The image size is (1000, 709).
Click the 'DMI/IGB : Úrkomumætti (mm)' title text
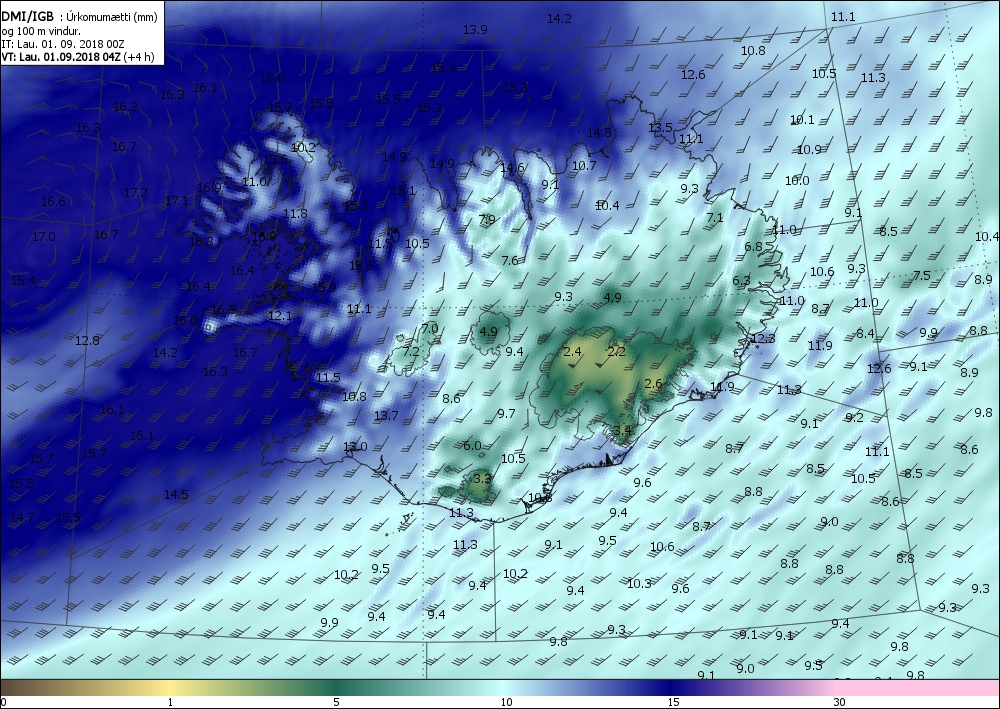coord(79,17)
